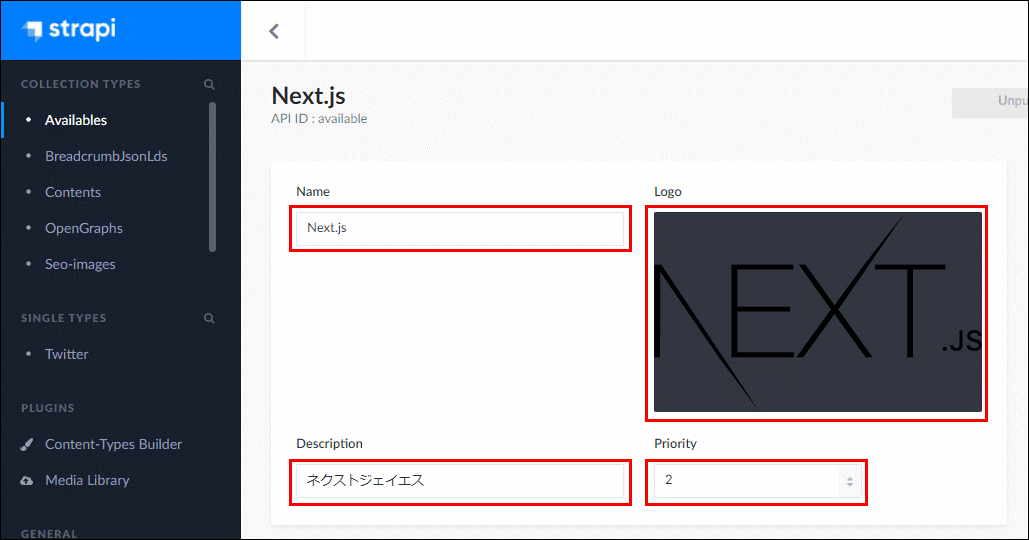
Task: Click the COLLECTION TYPES section heading
Action: (81, 84)
